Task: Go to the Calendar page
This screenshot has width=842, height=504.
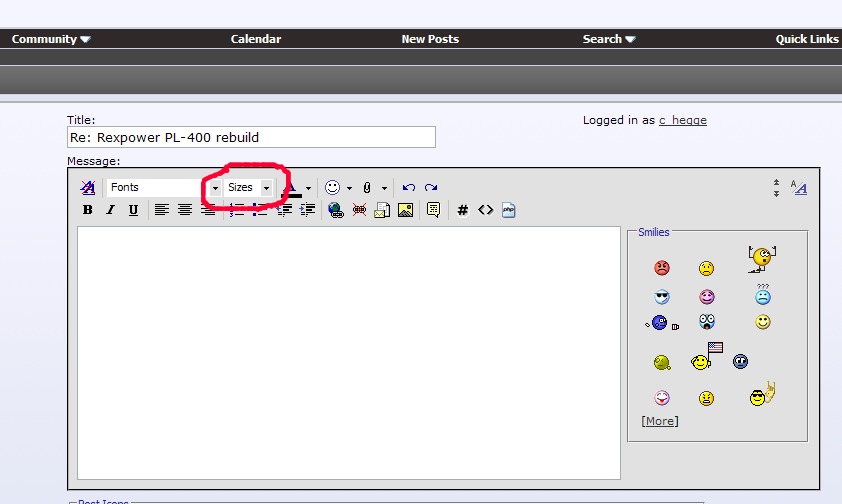Action: tap(256, 39)
